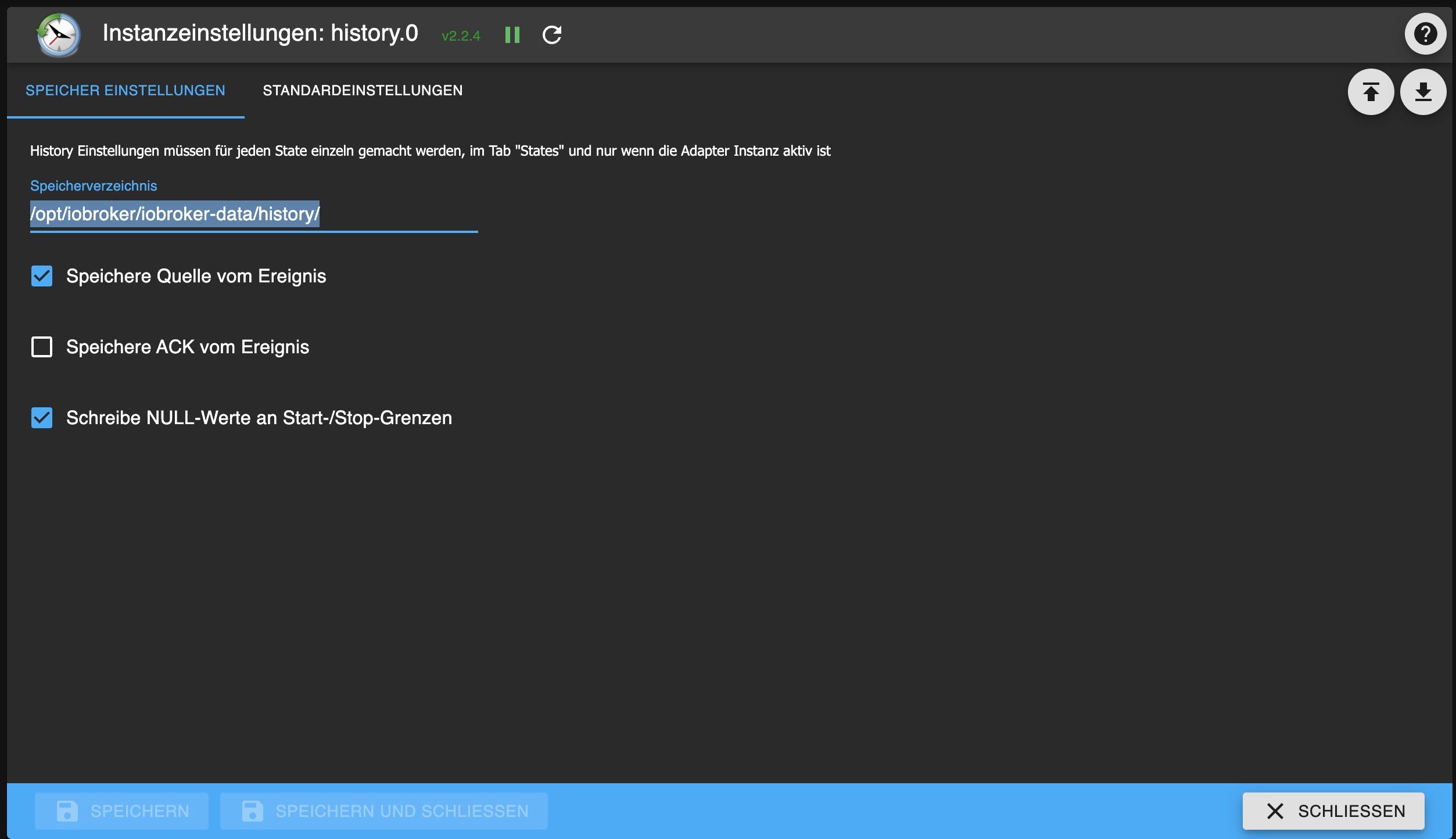Click the Instanzeinstellungen: history.0 title
Viewport: 1456px width, 839px height.
(260, 33)
